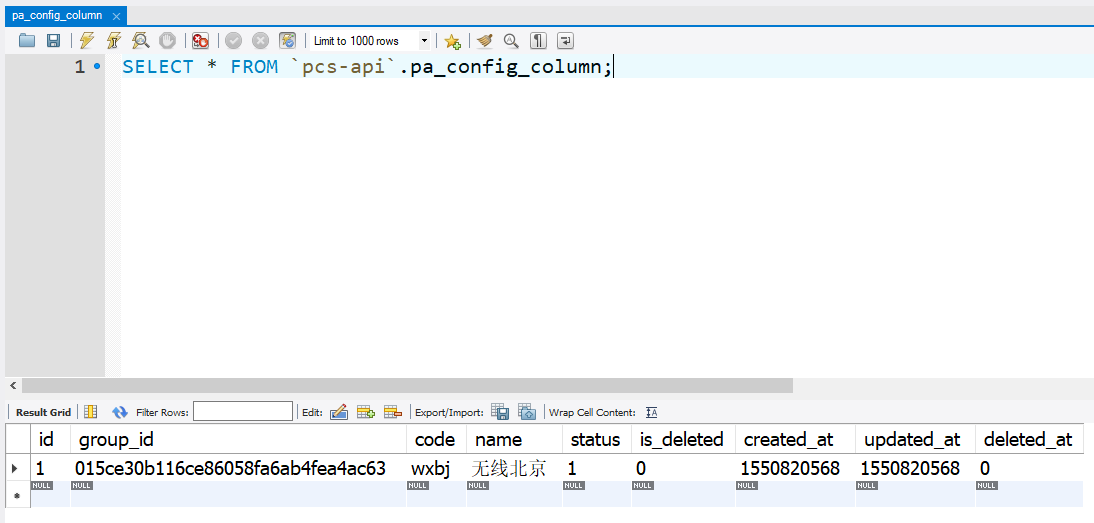1094x523 pixels.
Task: Save the script to file
Action: coord(53,41)
